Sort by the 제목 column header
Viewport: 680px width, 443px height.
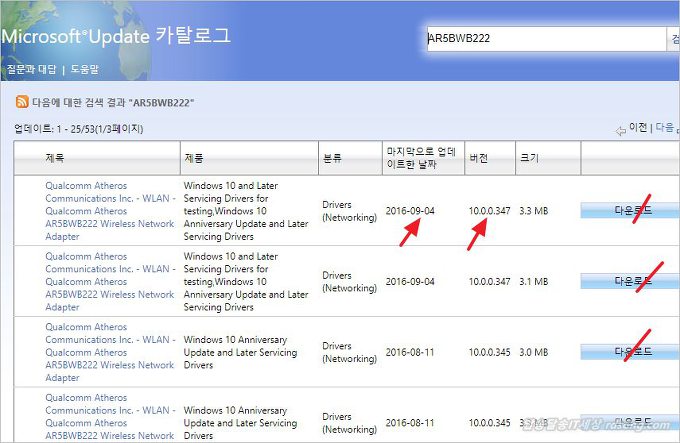click(55, 158)
